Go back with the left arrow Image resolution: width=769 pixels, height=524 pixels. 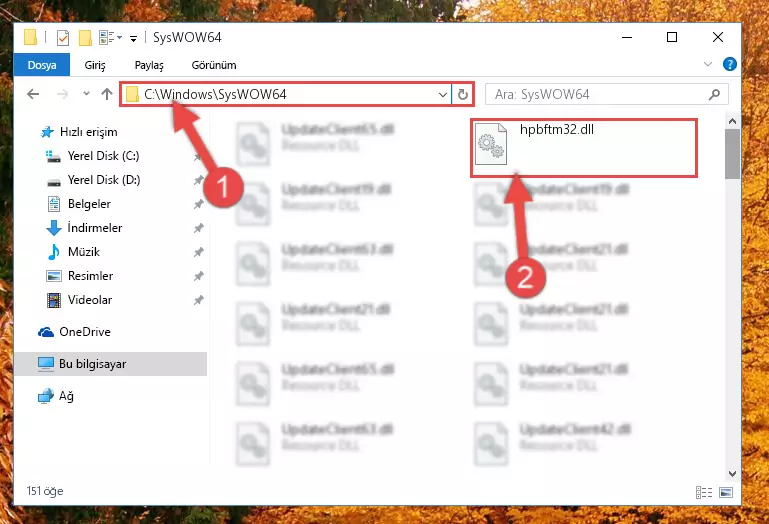pos(33,94)
